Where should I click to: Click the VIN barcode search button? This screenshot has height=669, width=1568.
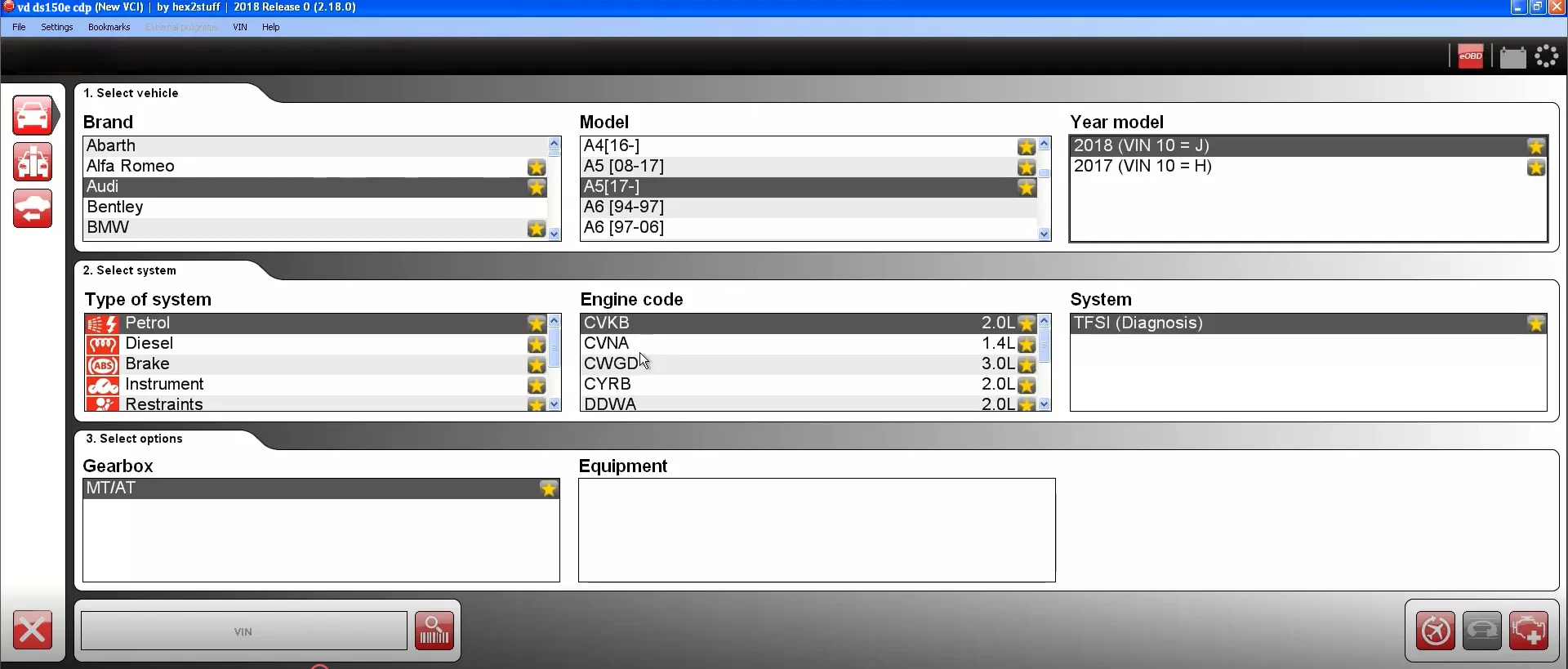(x=434, y=631)
